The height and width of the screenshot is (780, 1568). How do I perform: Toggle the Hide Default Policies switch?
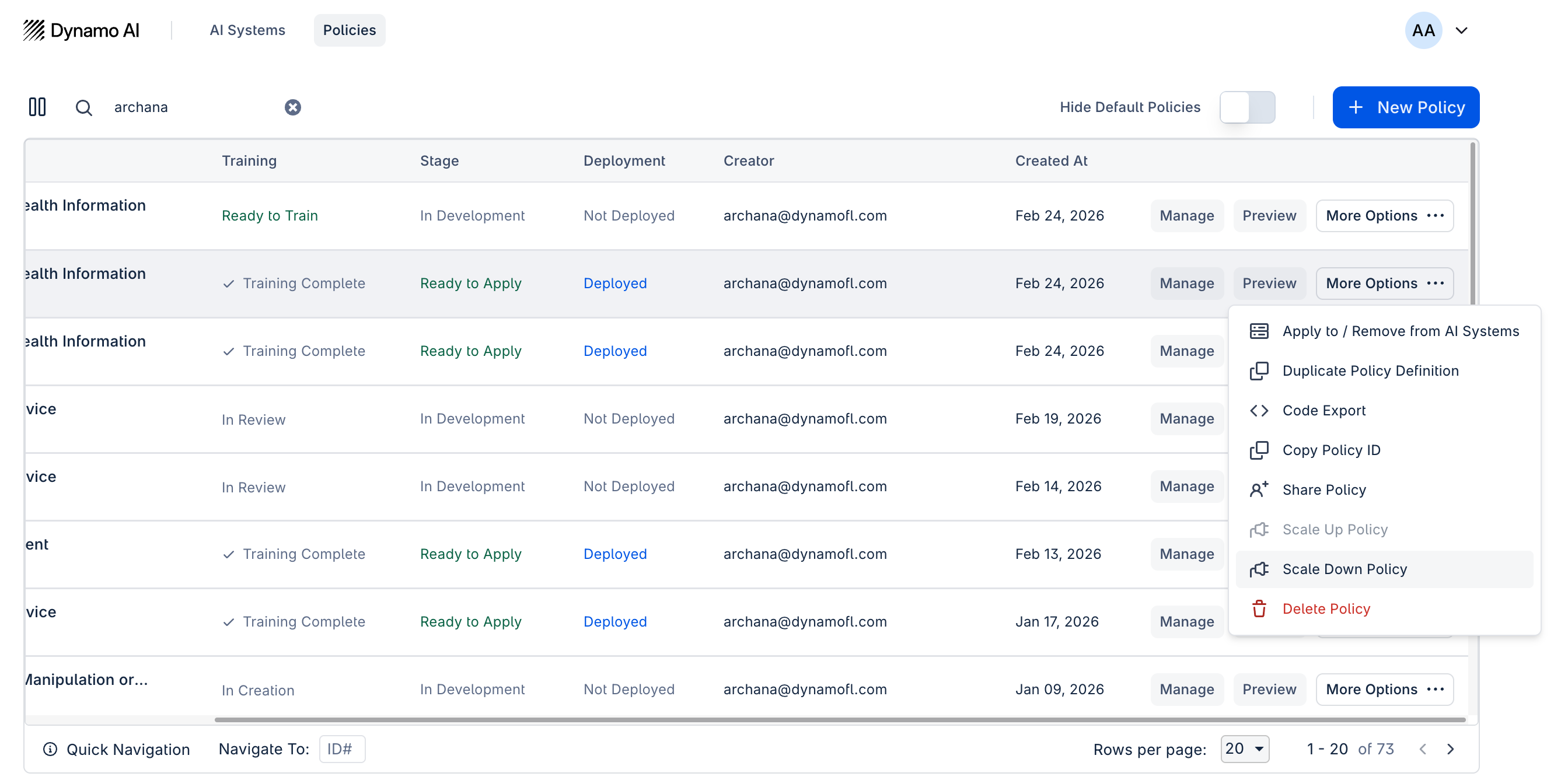[x=1246, y=107]
